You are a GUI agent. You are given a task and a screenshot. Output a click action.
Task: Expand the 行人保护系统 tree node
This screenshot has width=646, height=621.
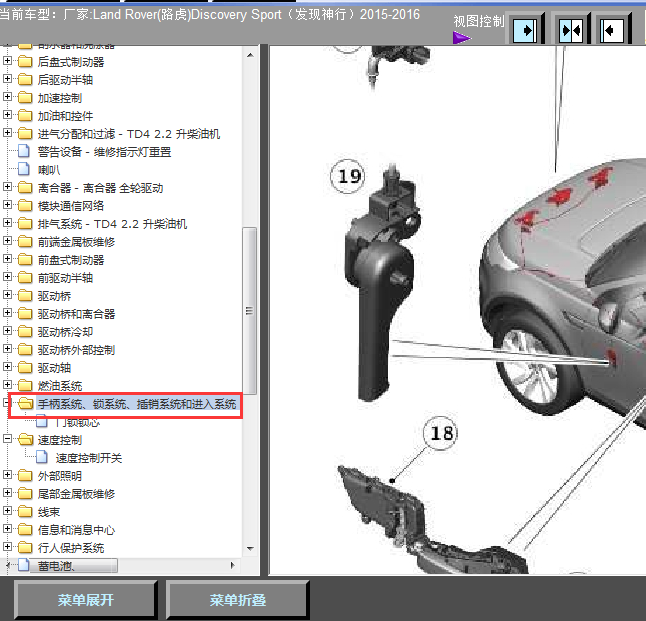click(x=7, y=546)
